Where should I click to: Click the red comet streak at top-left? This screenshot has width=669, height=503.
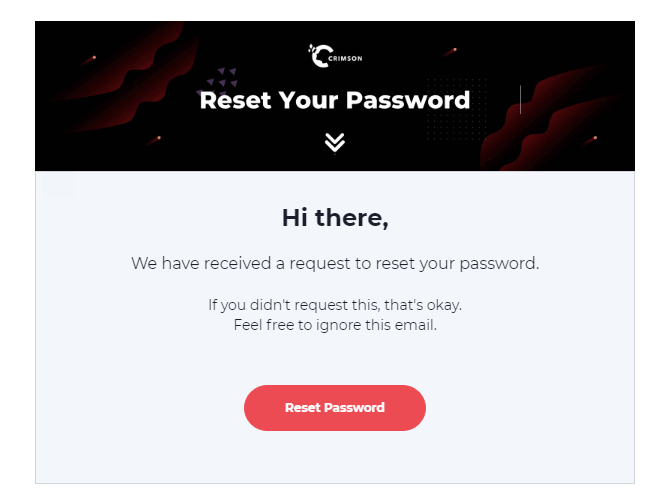(92, 58)
